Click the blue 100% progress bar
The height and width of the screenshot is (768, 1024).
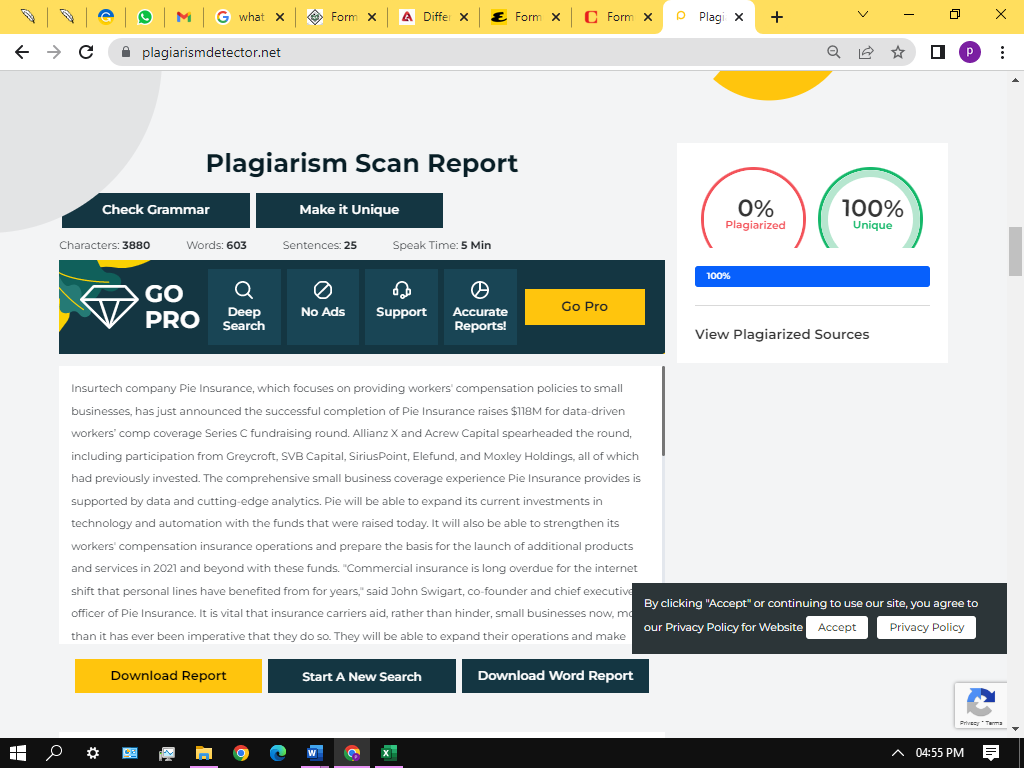[x=812, y=276]
